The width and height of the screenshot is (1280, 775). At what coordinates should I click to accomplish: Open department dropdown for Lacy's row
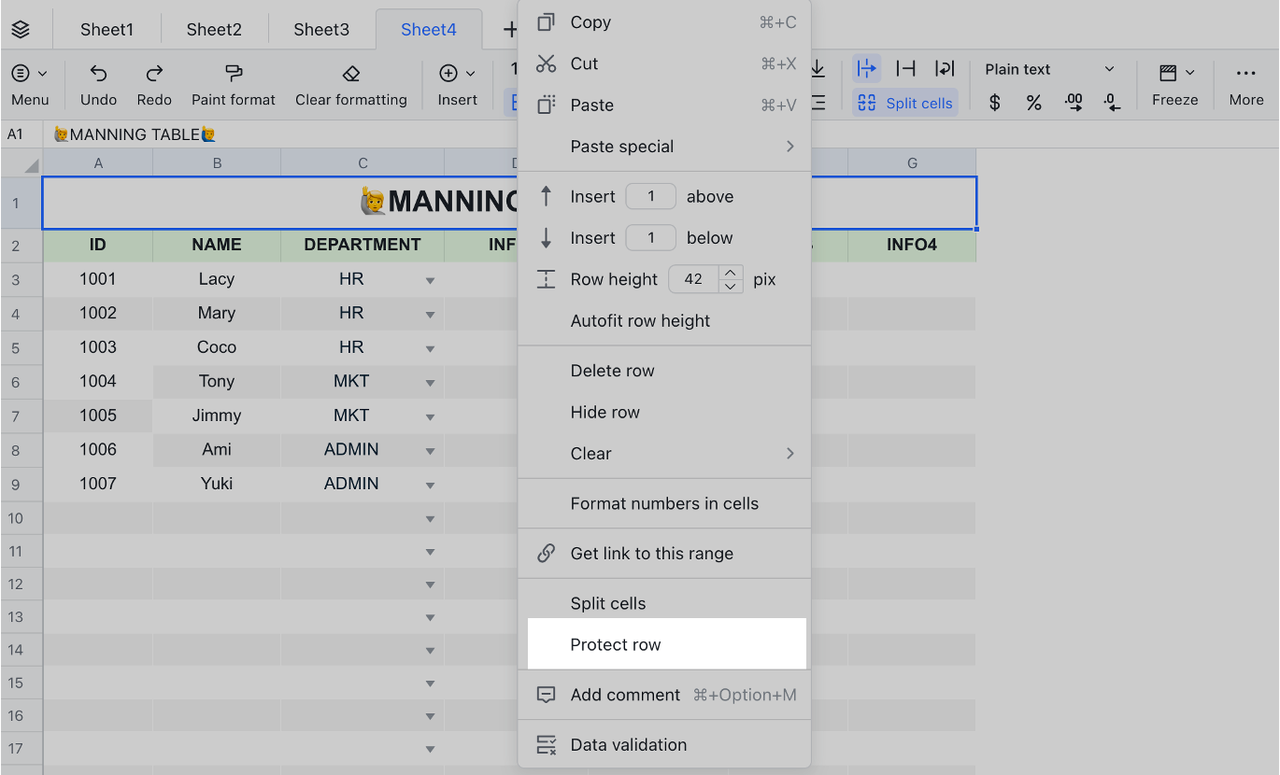click(x=430, y=281)
